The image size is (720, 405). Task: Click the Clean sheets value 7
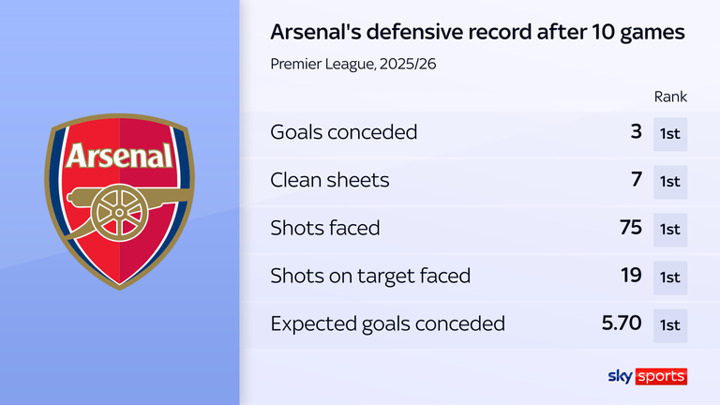pos(636,181)
